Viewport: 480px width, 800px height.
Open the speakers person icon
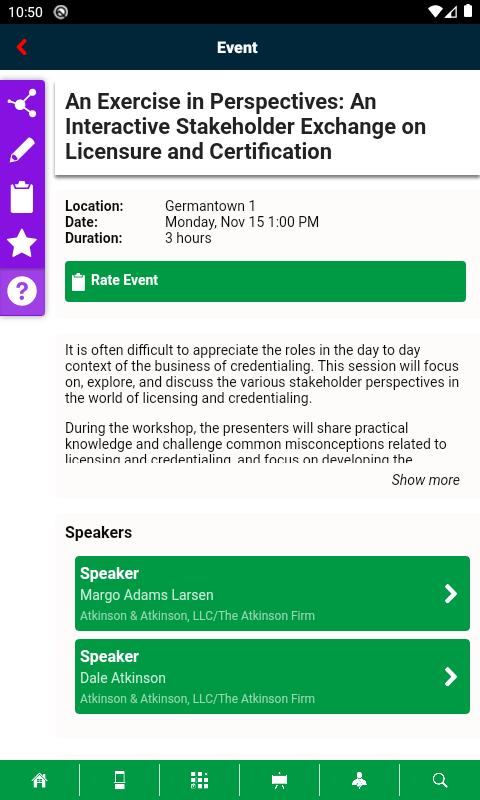point(359,780)
